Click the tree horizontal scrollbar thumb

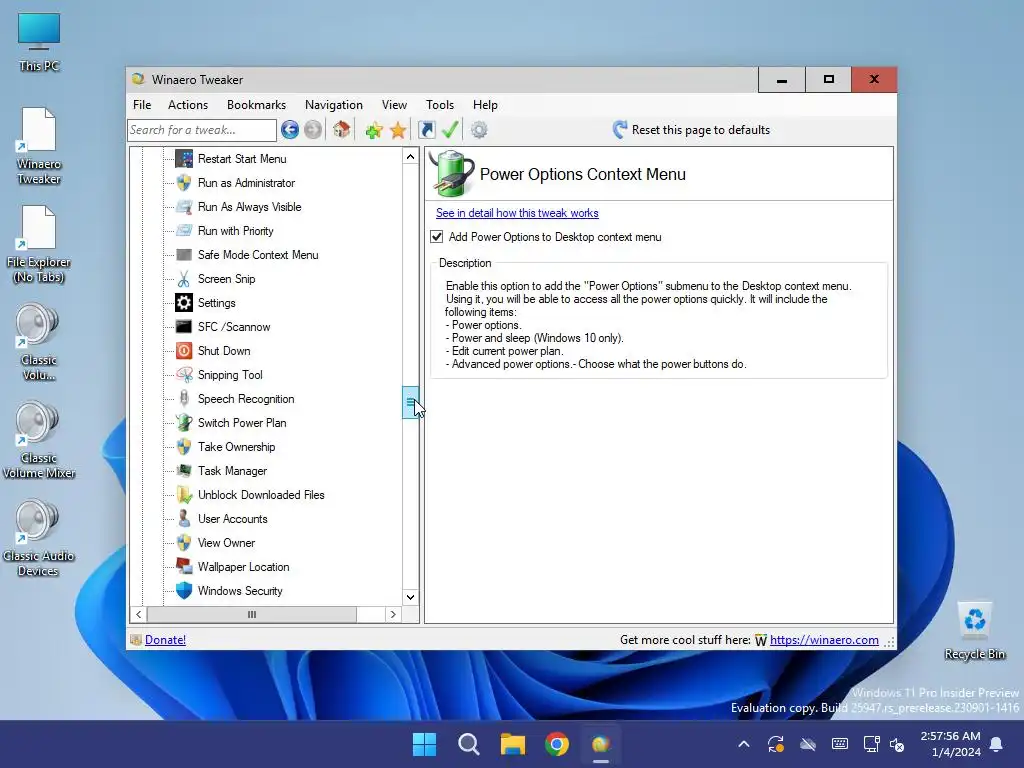click(252, 615)
